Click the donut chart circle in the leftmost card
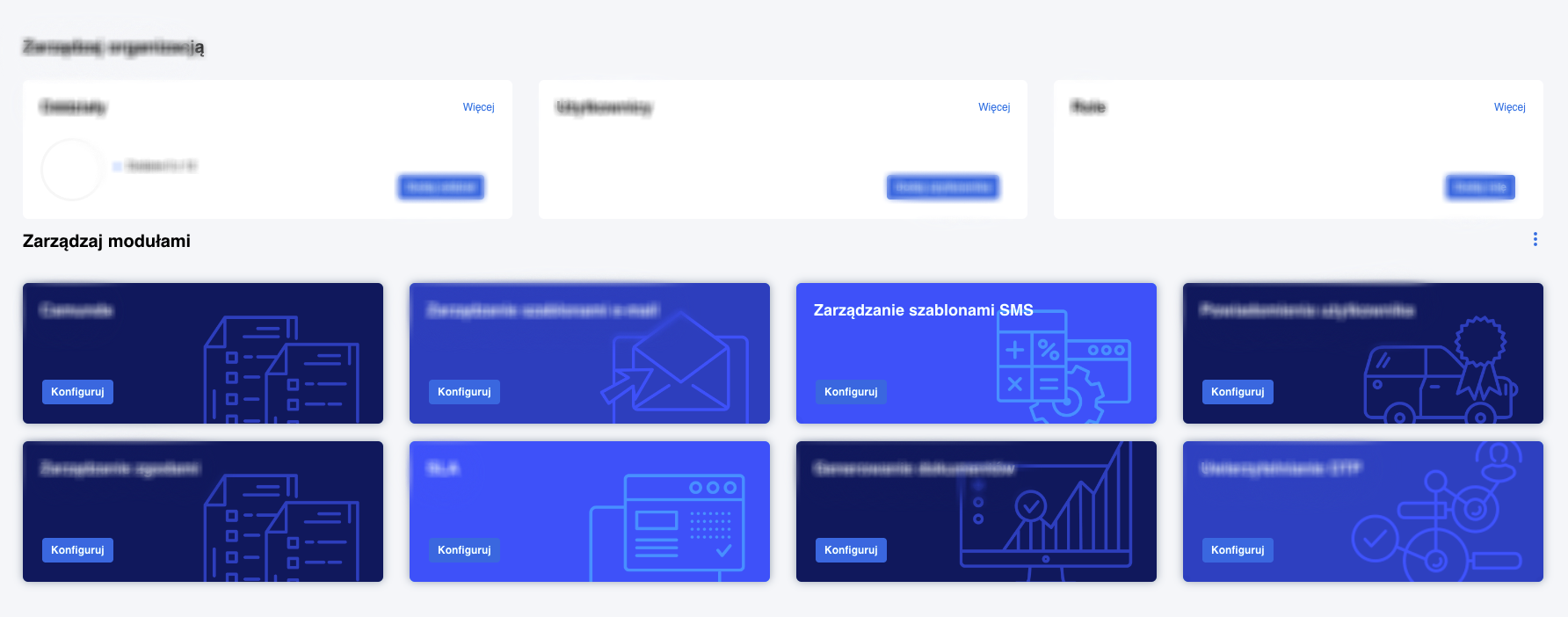Viewport: 1568px width, 617px height. [x=72, y=169]
